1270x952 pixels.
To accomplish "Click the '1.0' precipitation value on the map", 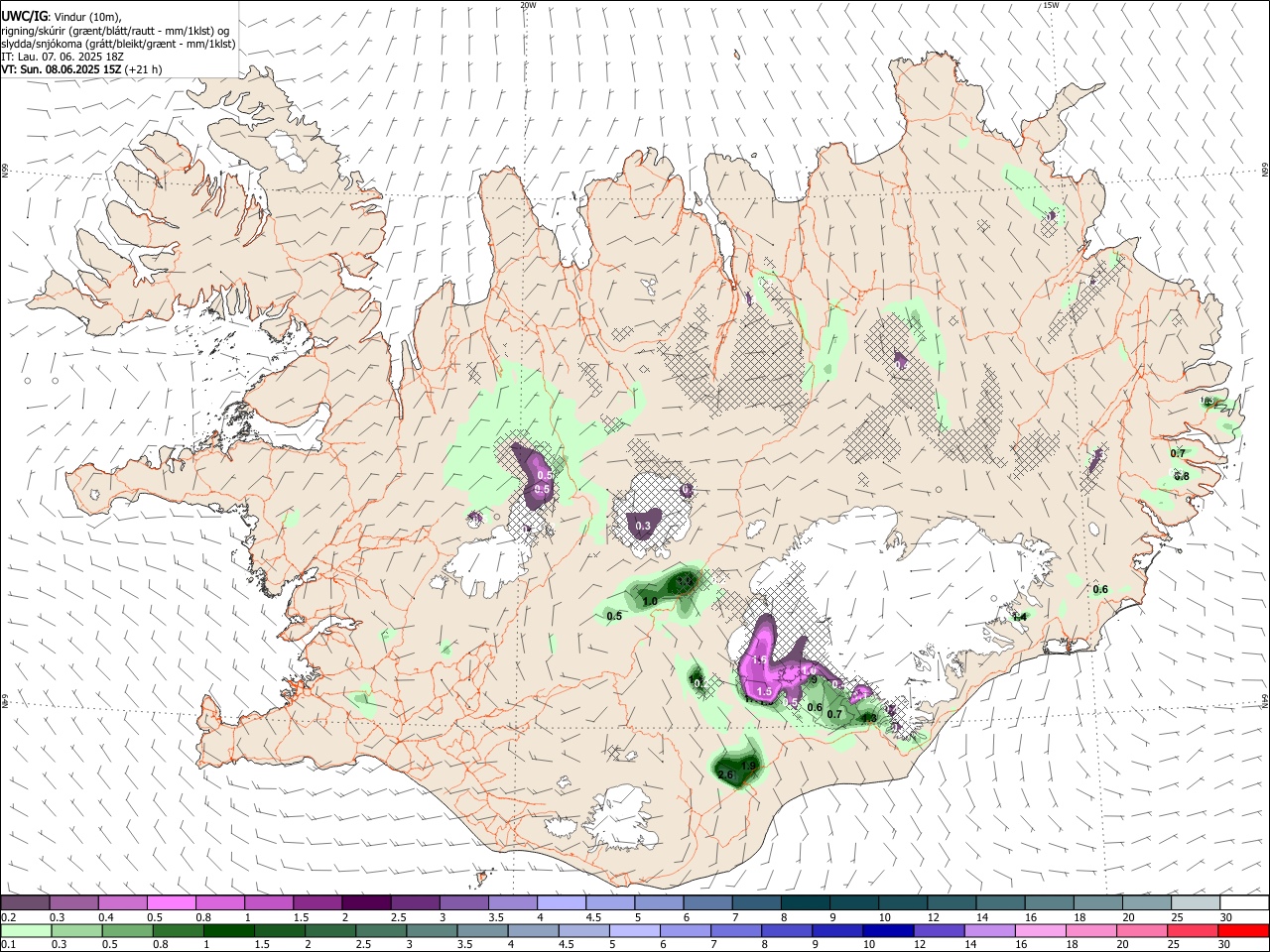I will click(650, 601).
